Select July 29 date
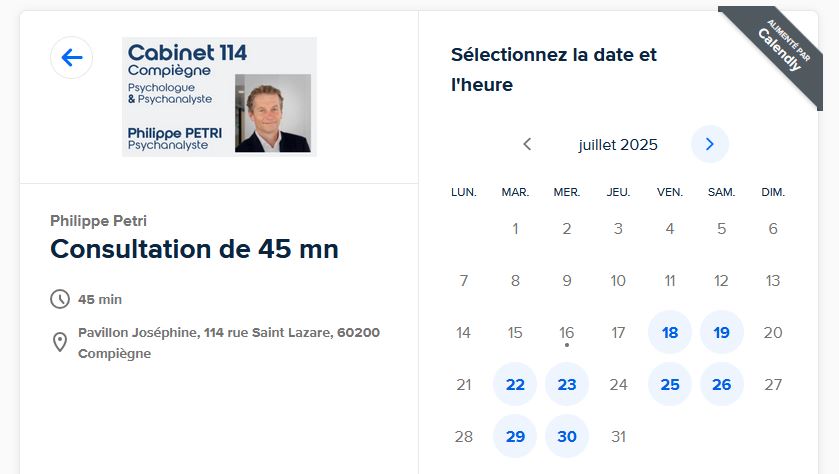This screenshot has height=474, width=839. [515, 436]
